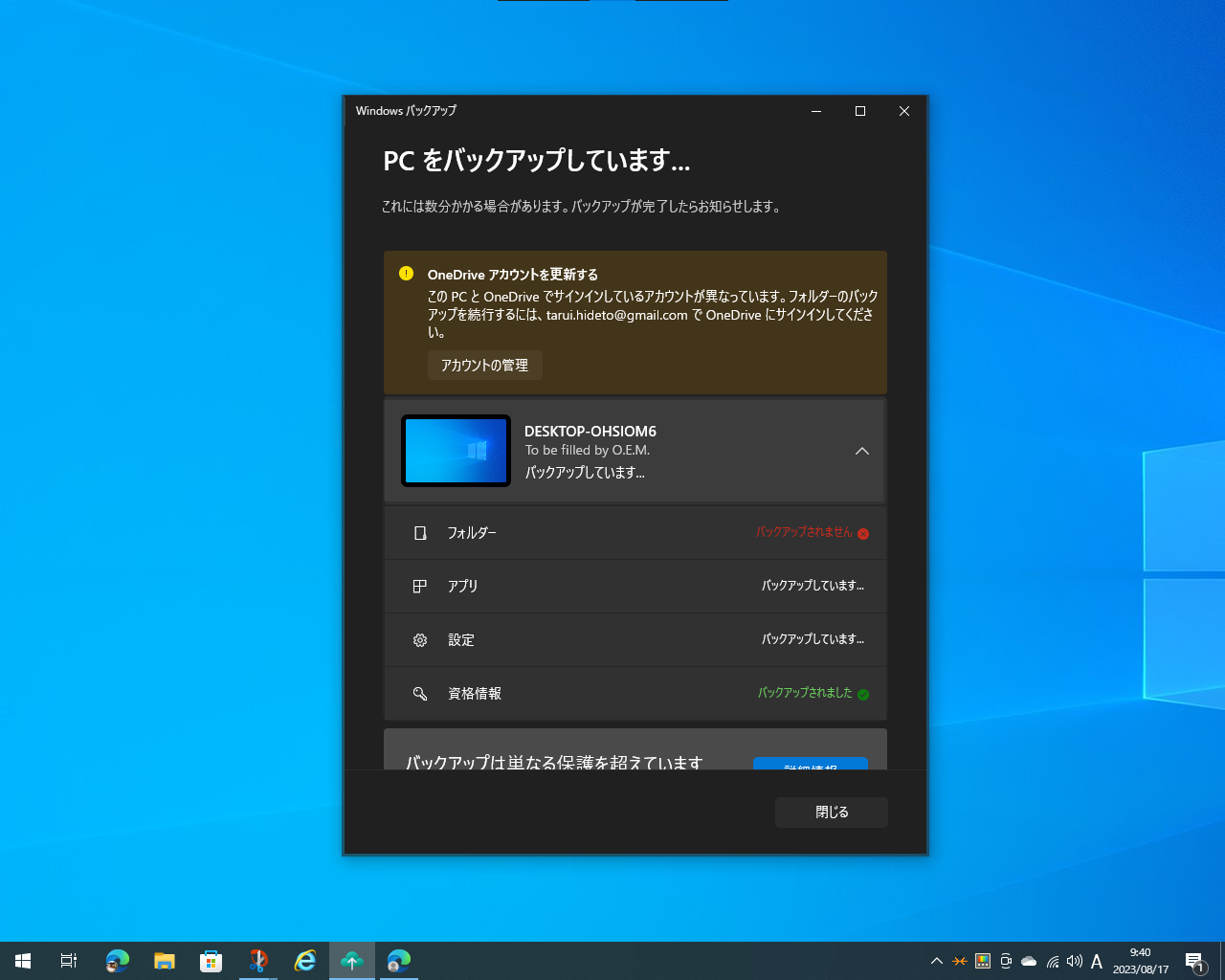Image resolution: width=1225 pixels, height=980 pixels.
Task: Open the Start menu
Action: tap(23, 960)
